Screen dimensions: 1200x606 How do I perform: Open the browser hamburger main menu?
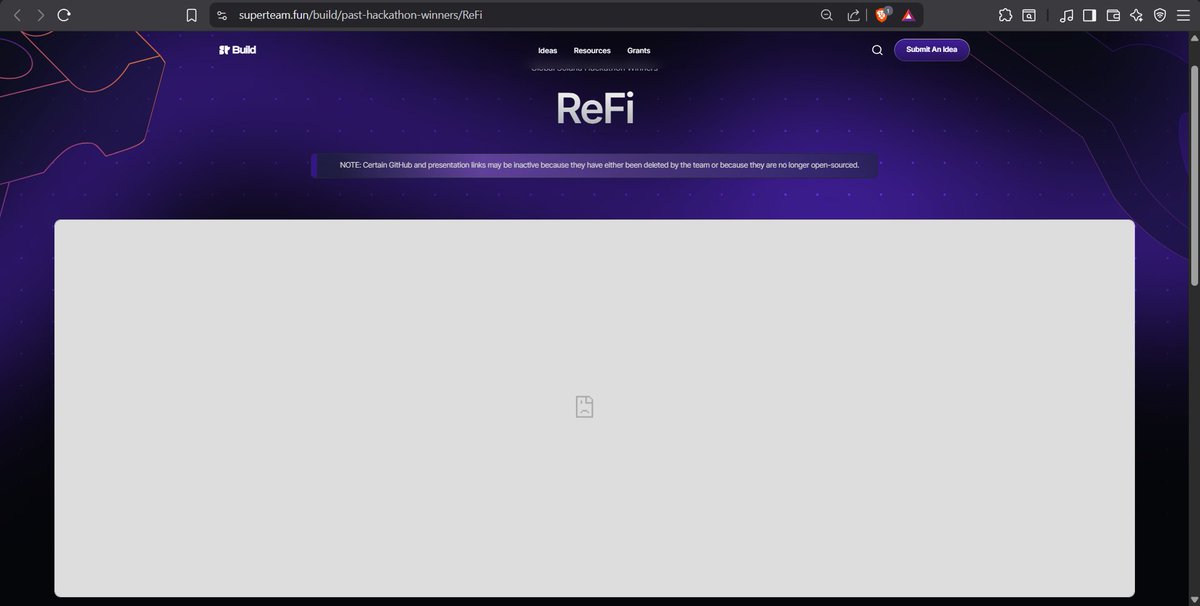(x=1183, y=15)
